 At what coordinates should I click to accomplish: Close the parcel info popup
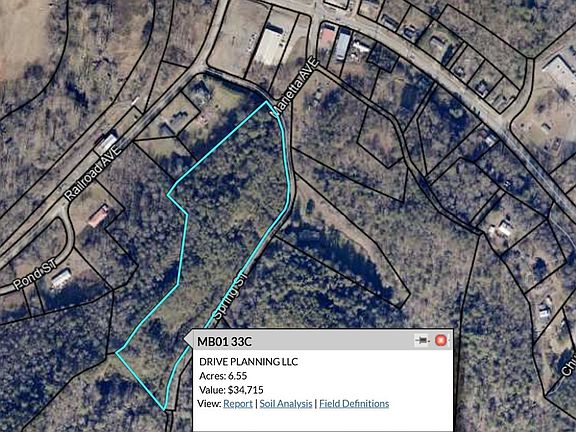click(x=441, y=340)
